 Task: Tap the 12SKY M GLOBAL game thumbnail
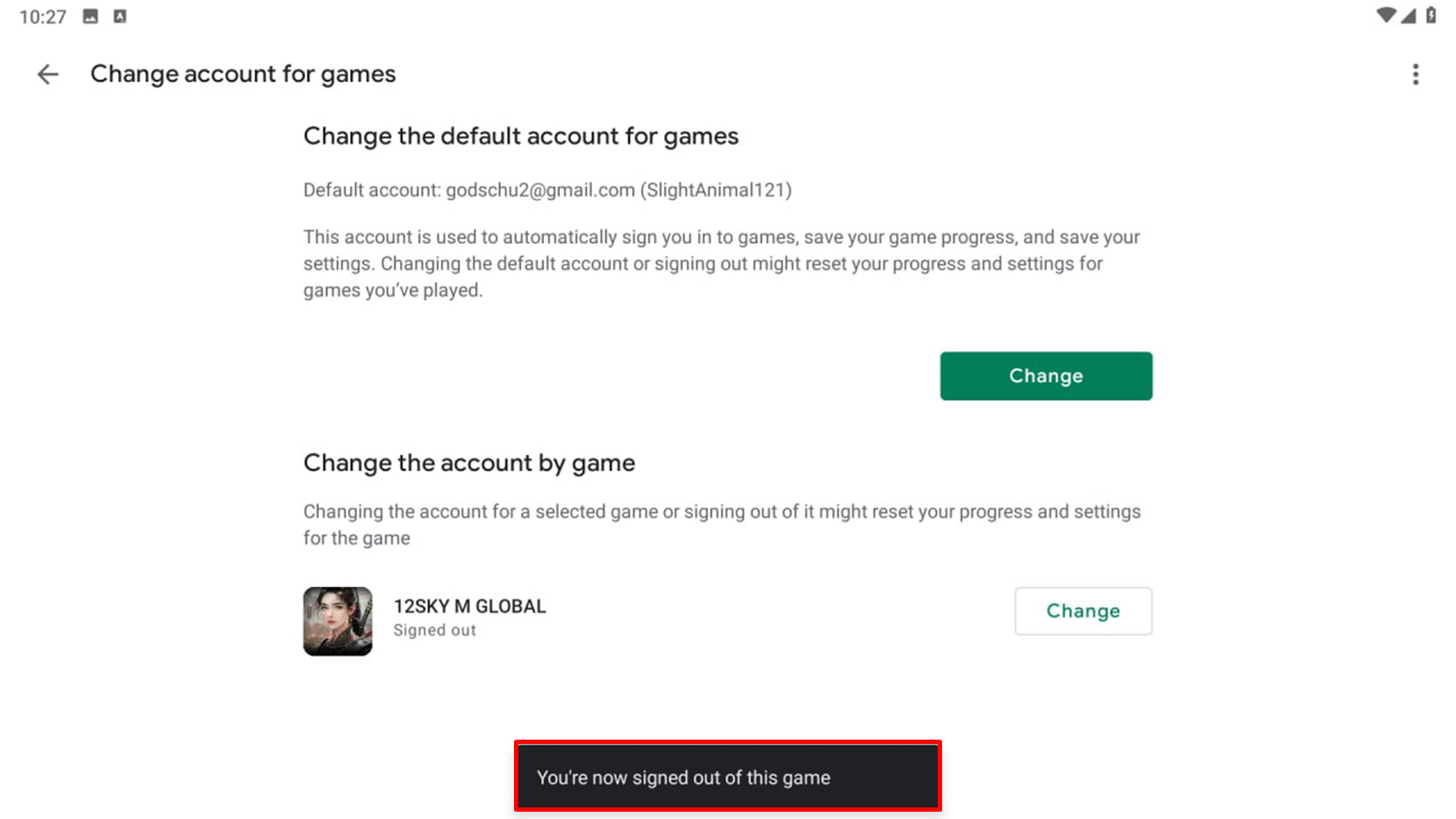coord(338,621)
